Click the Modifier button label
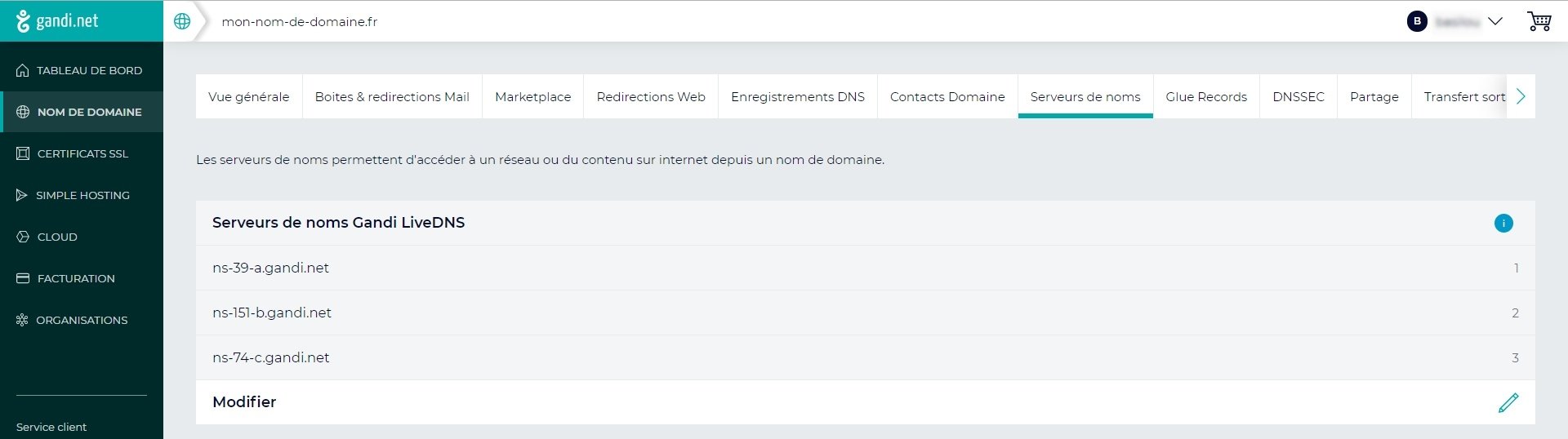The height and width of the screenshot is (439, 1568). tap(244, 402)
